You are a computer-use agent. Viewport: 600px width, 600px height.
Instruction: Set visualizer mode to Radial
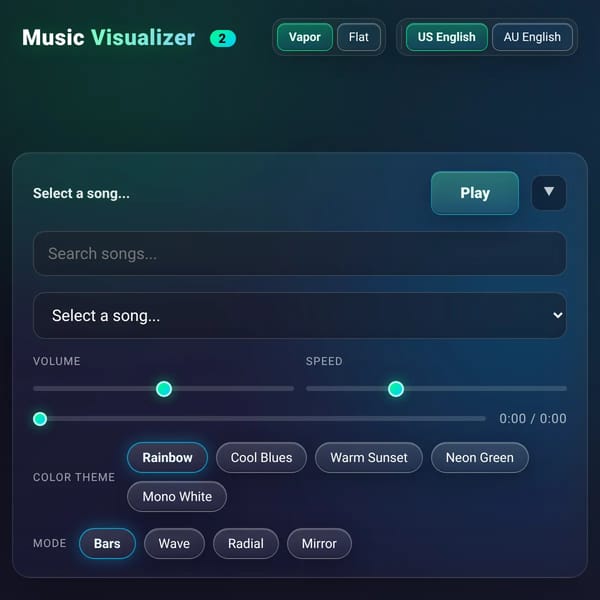(x=246, y=544)
